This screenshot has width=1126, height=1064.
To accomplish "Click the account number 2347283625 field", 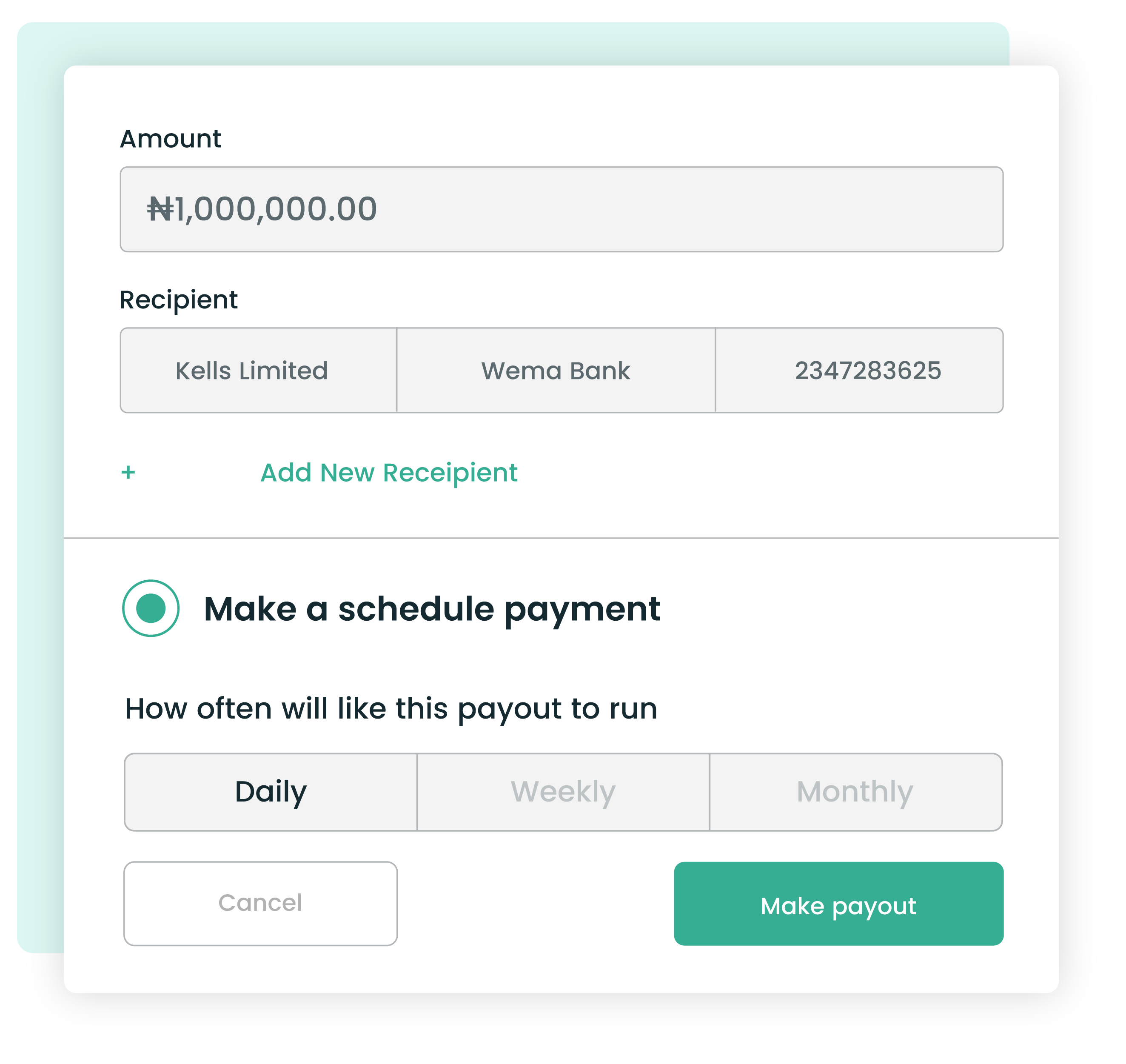I will [867, 371].
